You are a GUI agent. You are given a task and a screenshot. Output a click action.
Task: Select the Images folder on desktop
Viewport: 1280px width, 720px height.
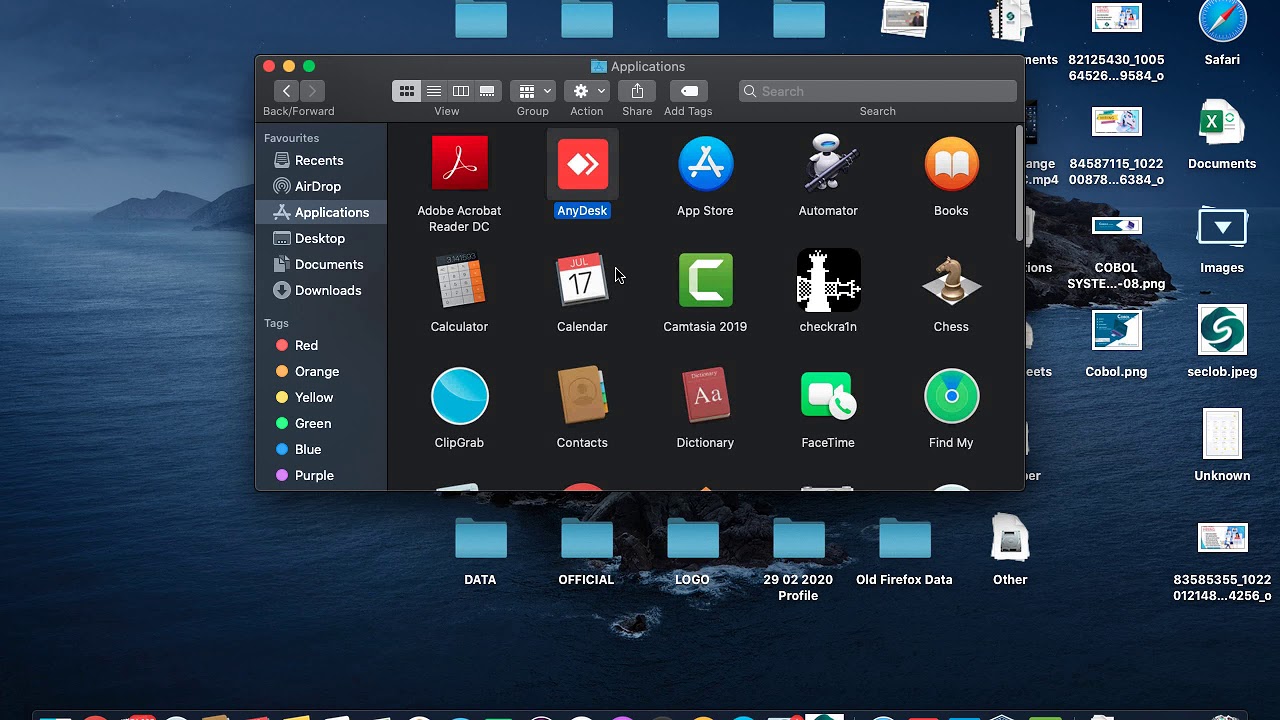coord(1222,228)
